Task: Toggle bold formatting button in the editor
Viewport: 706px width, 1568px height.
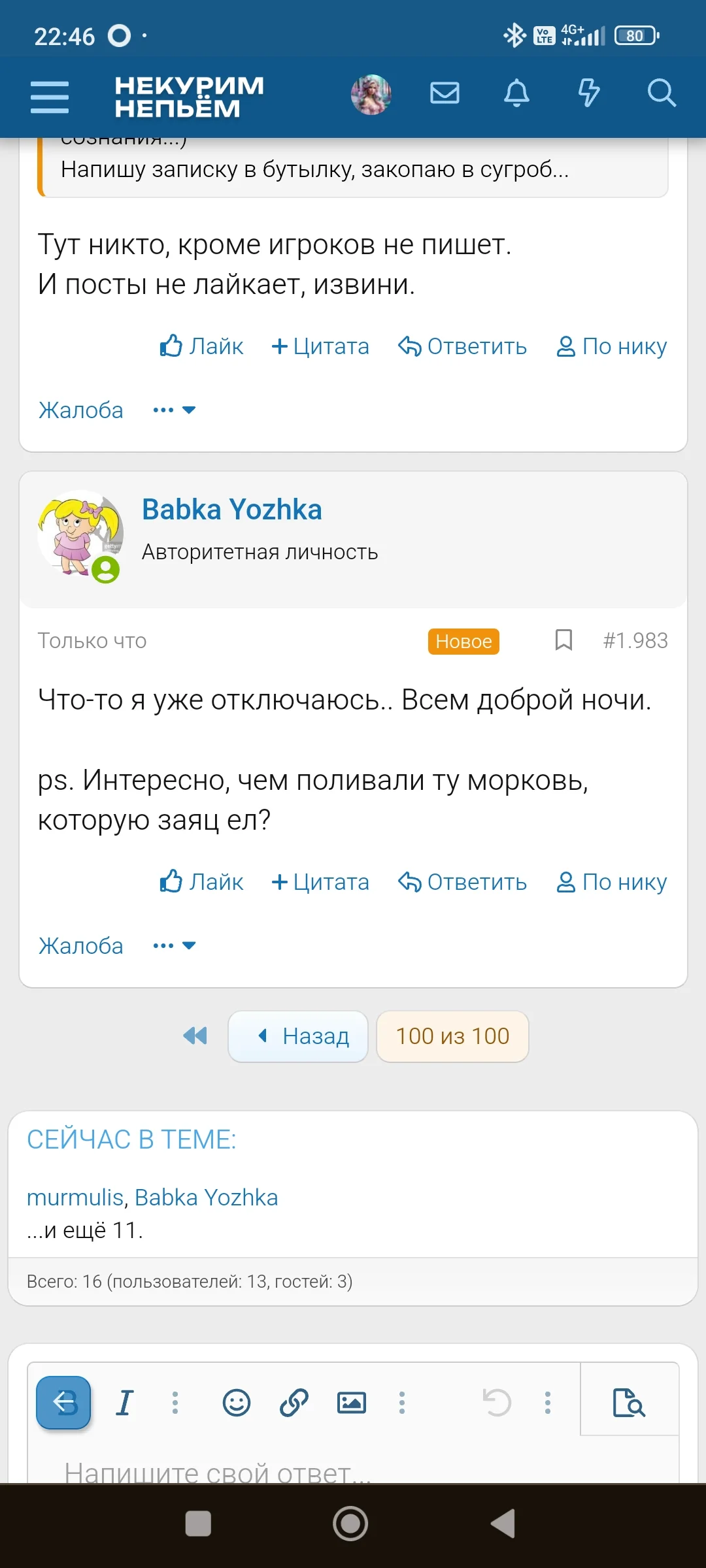Action: (63, 1403)
